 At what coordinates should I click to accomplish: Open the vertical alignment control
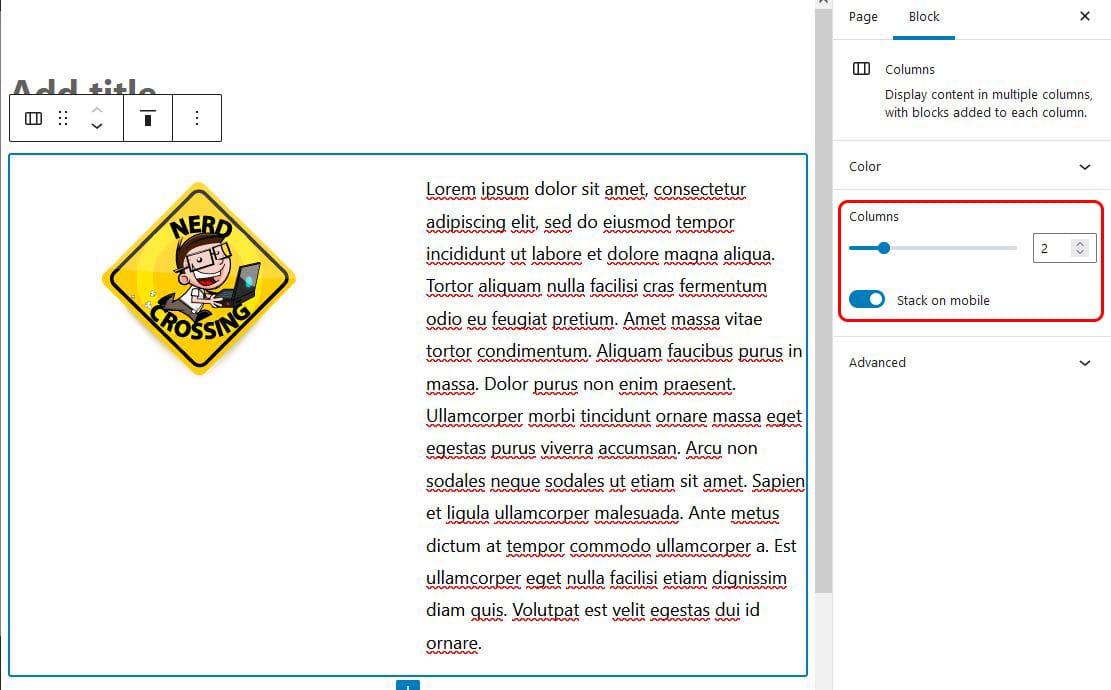pos(148,118)
